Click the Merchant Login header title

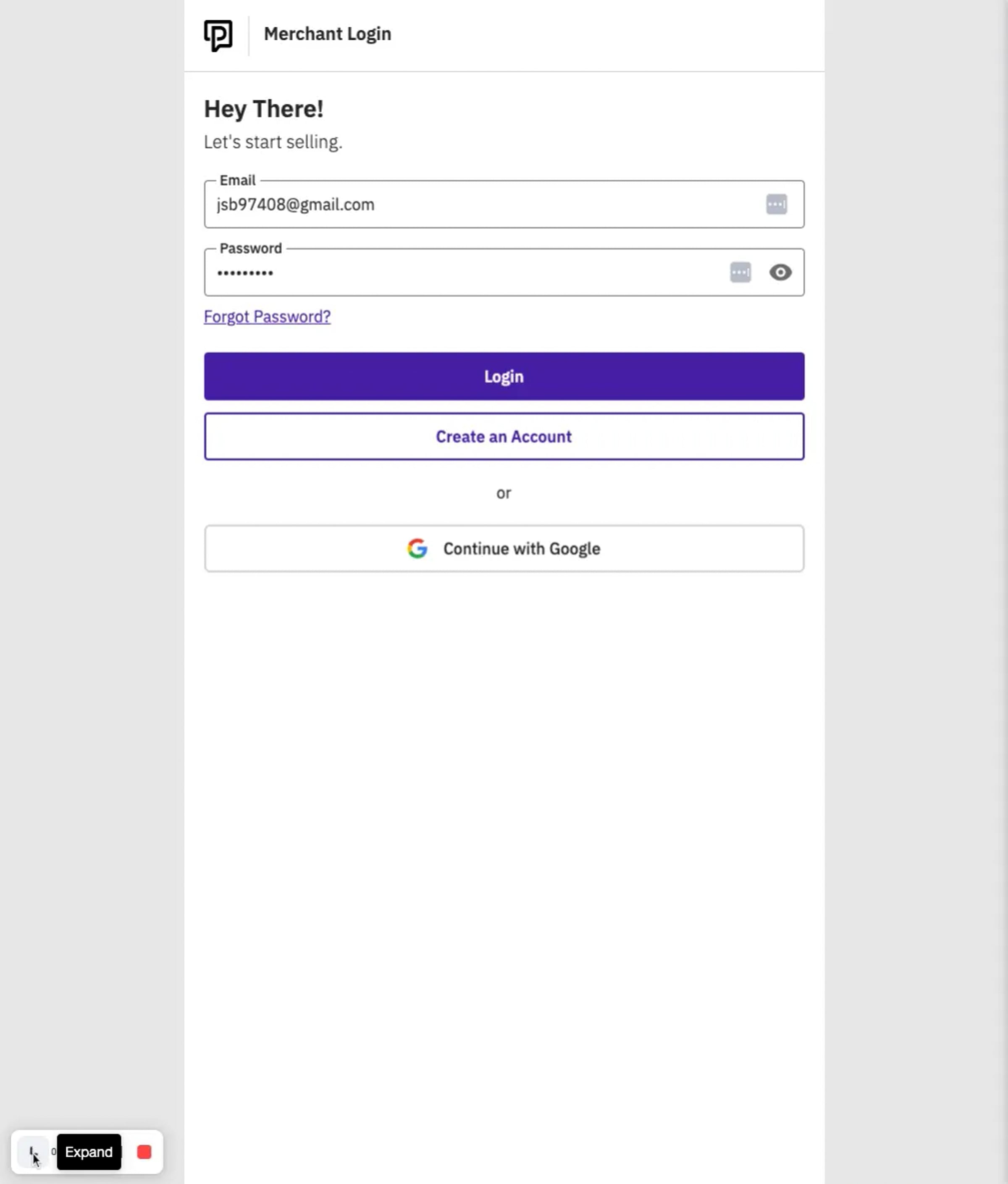pos(328,34)
